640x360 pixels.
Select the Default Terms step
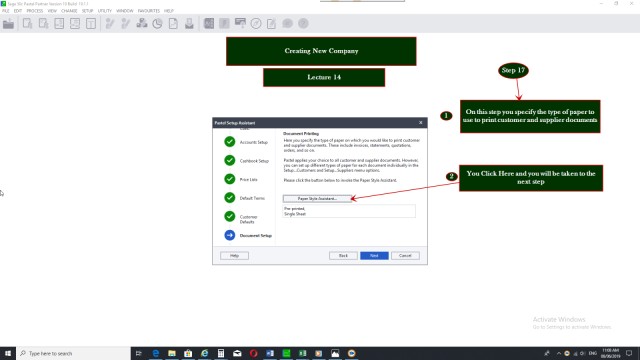click(x=252, y=198)
